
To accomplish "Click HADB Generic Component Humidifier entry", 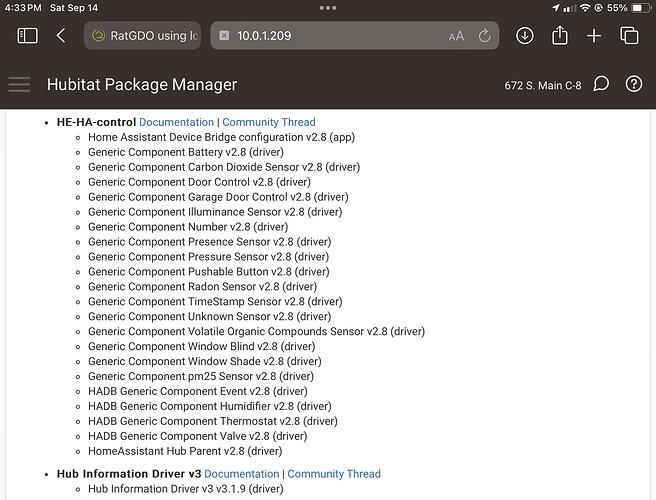I will click(x=210, y=406).
